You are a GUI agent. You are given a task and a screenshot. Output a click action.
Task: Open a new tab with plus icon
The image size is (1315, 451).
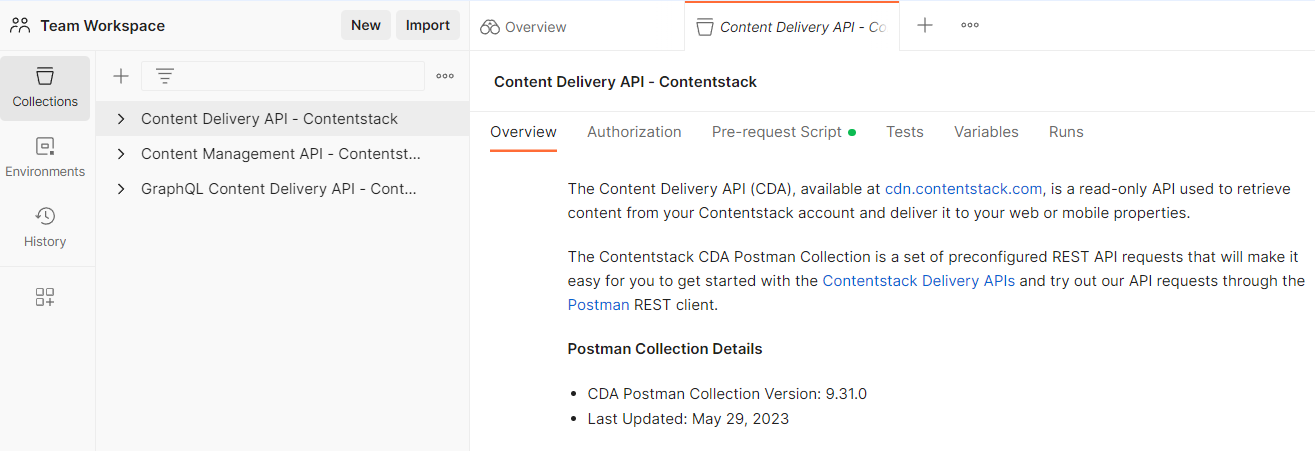pyautogui.click(x=925, y=26)
